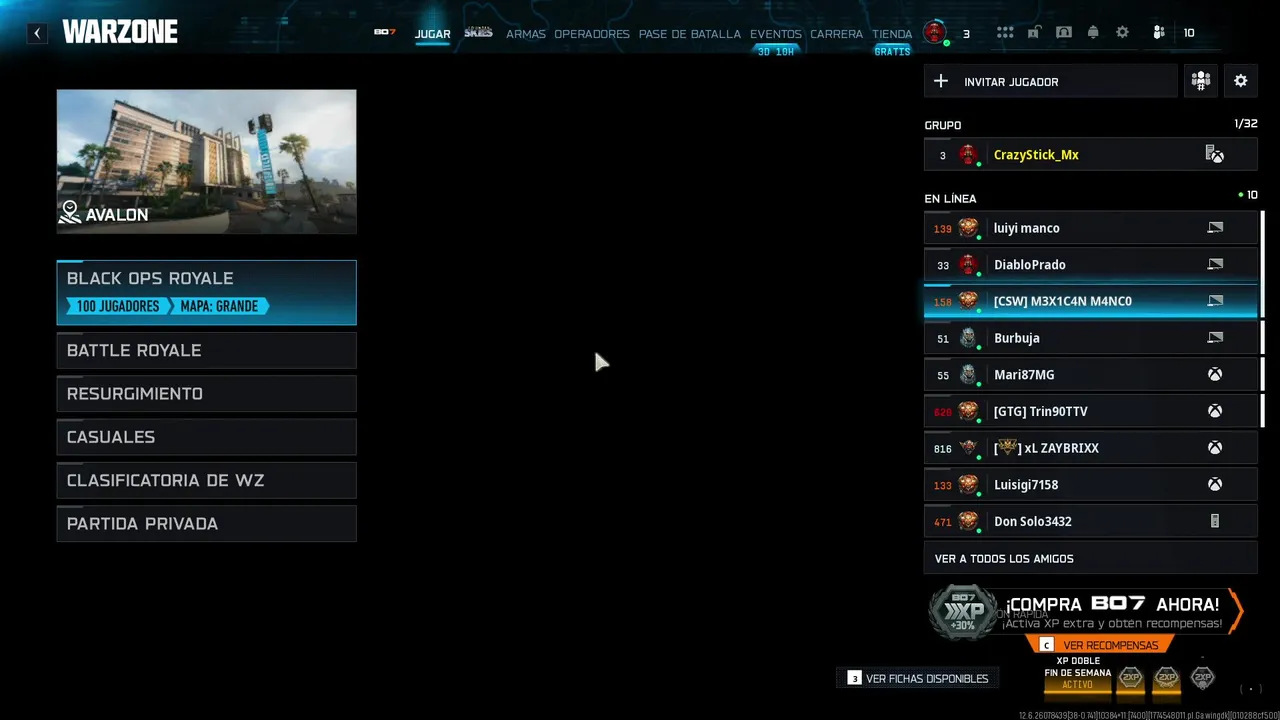Select Battle Royale mode

click(206, 351)
